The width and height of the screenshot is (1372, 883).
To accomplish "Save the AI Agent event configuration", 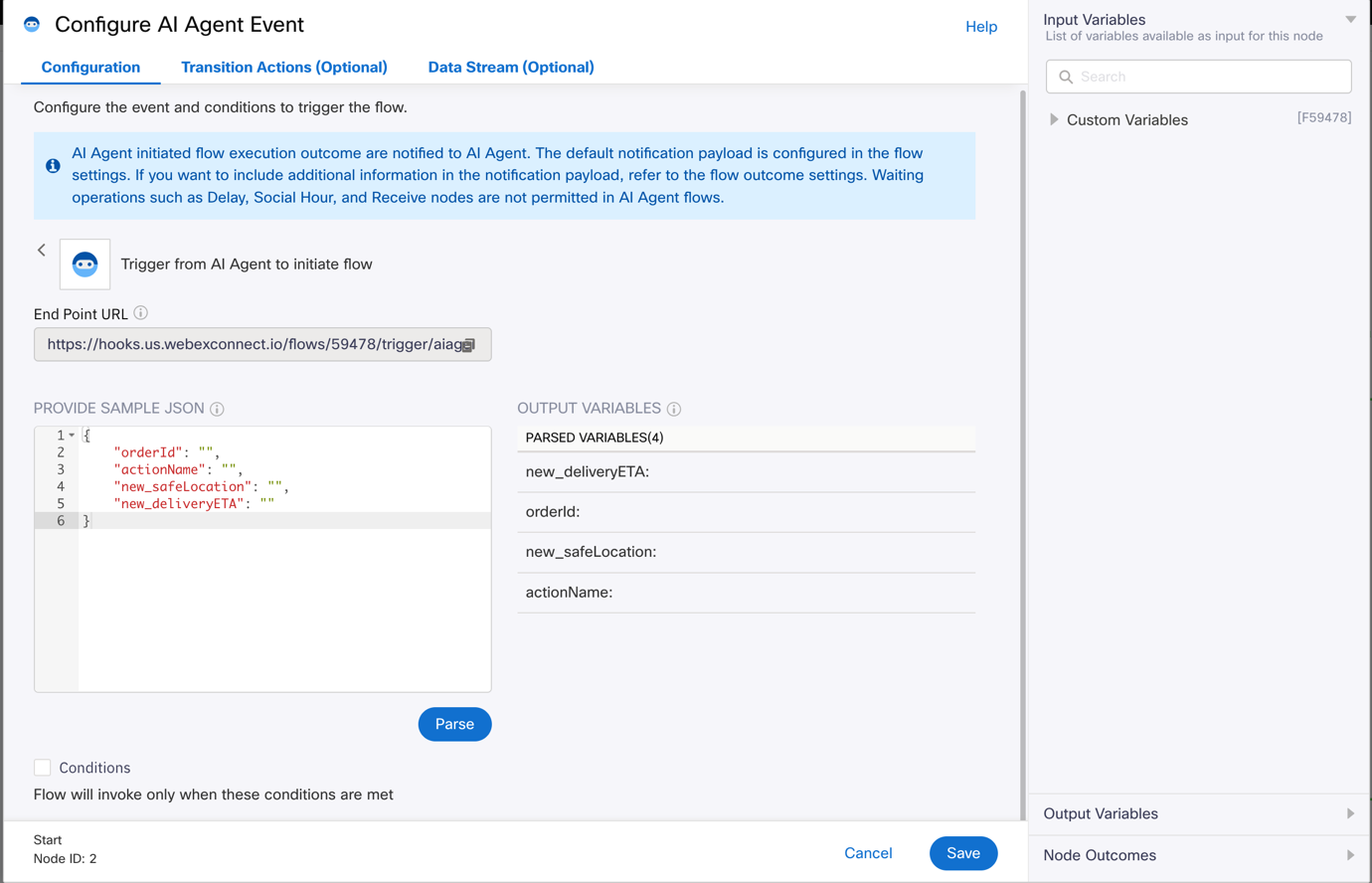I will coord(962,853).
